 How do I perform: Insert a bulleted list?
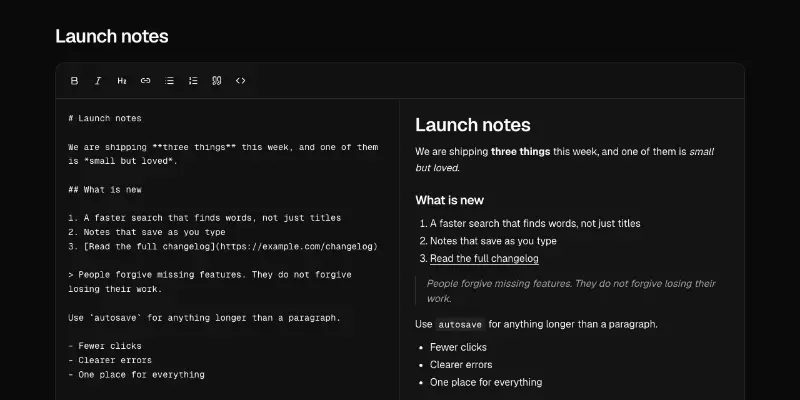169,81
